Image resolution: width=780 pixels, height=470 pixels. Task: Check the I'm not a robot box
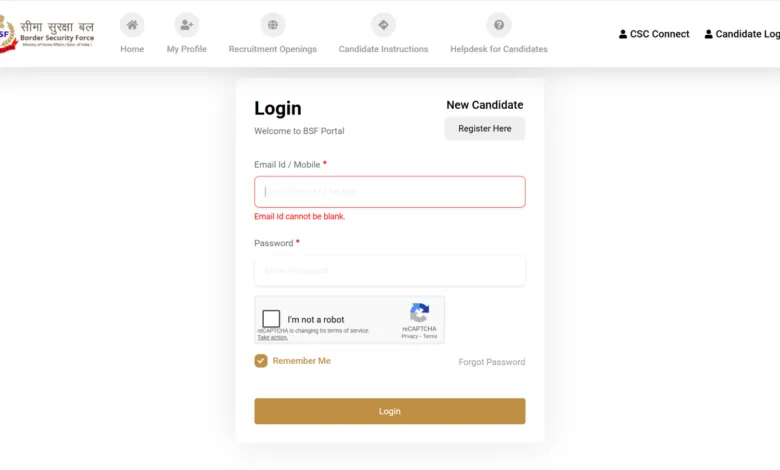271,319
